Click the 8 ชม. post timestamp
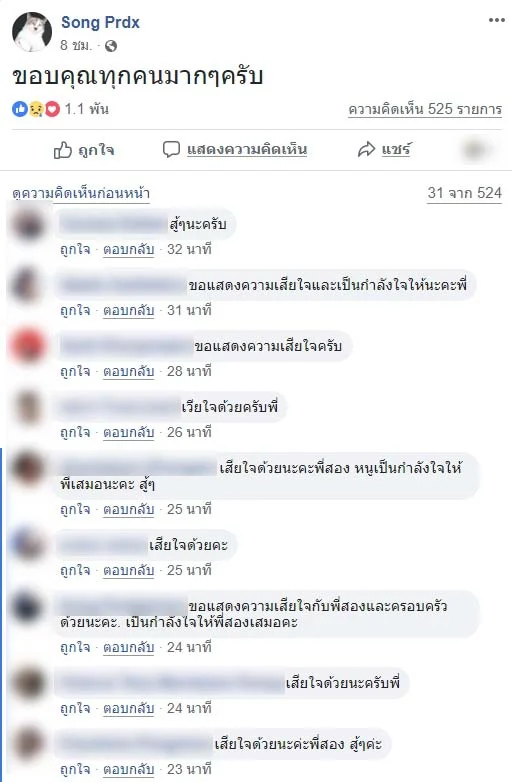Viewport: 512px width, 782px height. 76,45
